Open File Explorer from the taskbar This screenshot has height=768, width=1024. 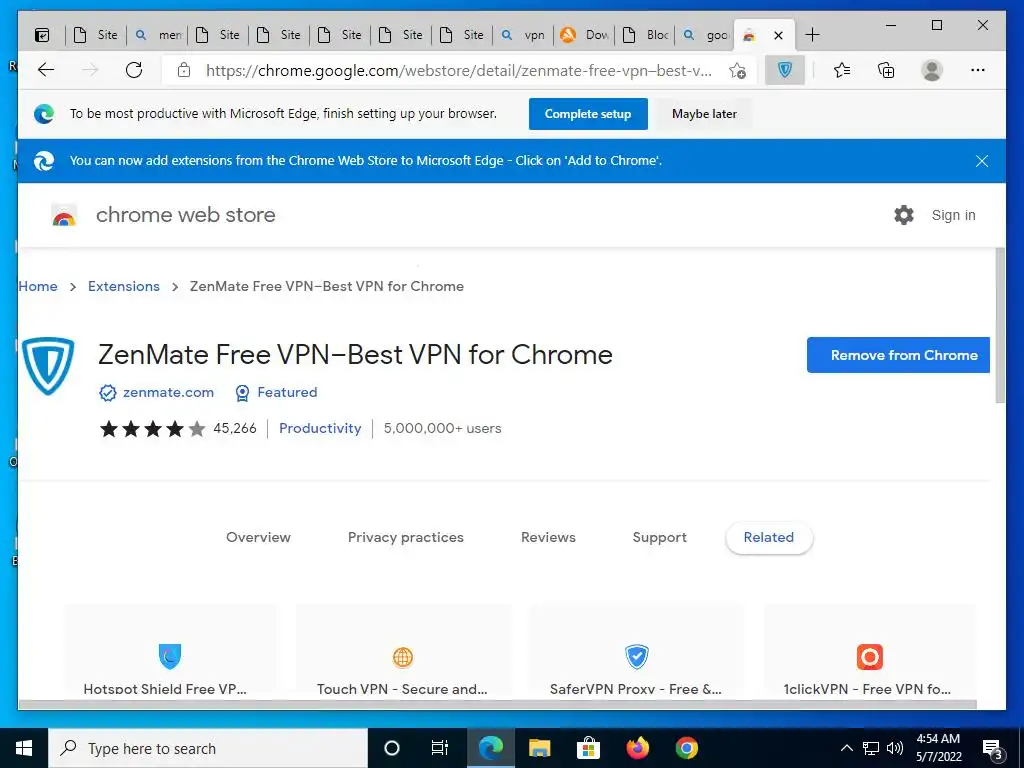(539, 748)
